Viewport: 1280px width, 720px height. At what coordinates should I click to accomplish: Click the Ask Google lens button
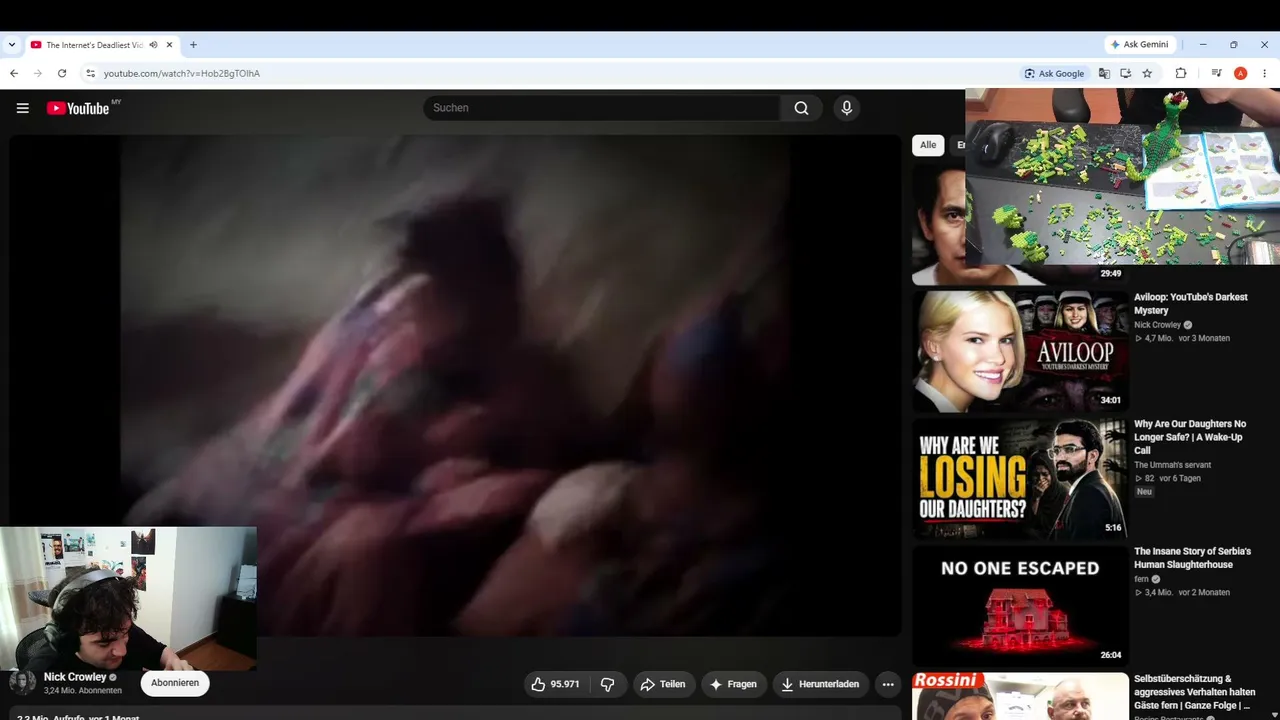(1055, 73)
